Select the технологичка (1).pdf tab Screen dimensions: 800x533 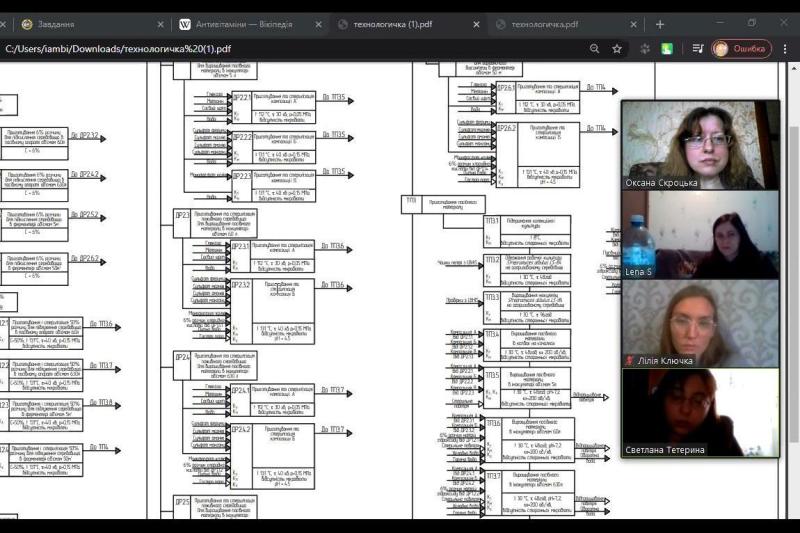click(408, 24)
